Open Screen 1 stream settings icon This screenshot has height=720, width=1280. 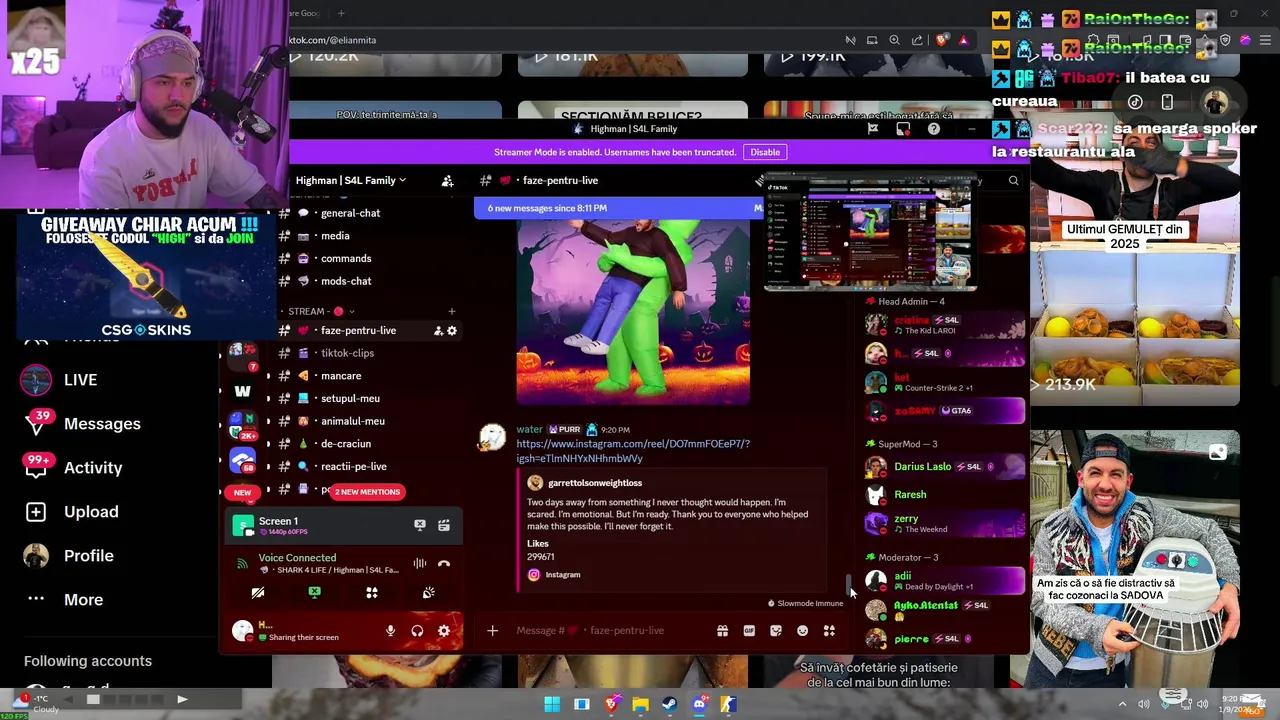pyautogui.click(x=444, y=524)
